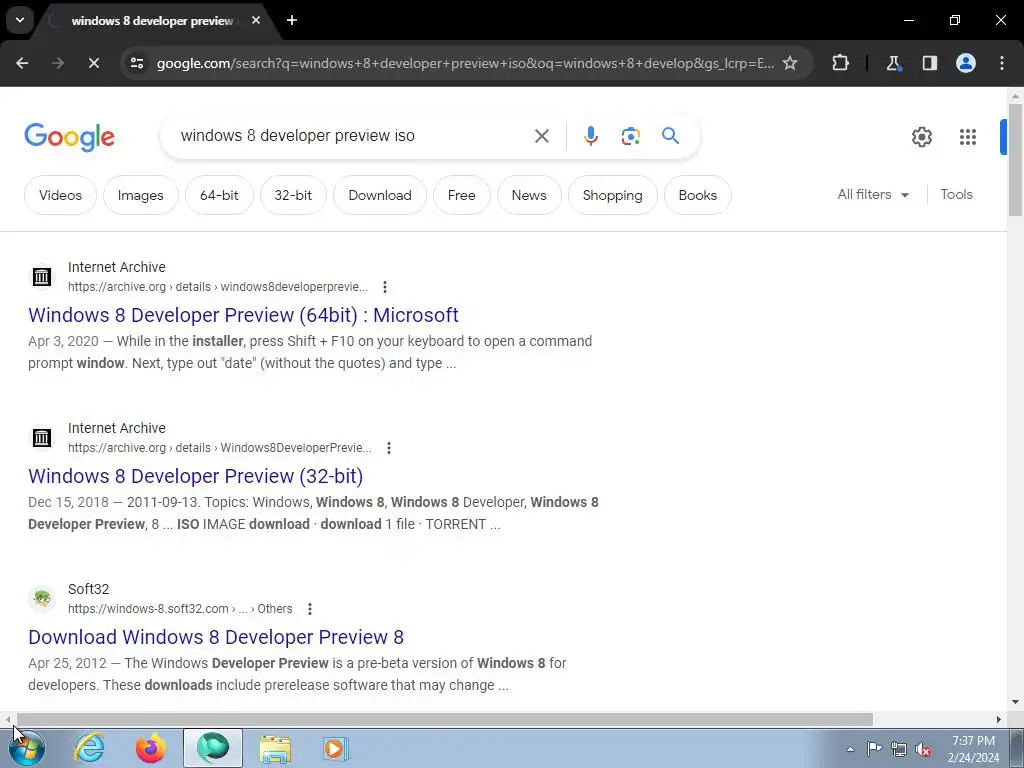Image resolution: width=1024 pixels, height=768 pixels.
Task: Go back to previous page
Action: pyautogui.click(x=22, y=63)
